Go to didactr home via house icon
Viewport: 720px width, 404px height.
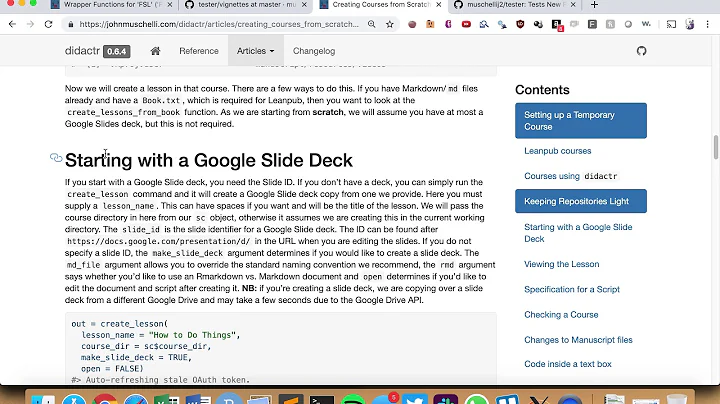click(x=155, y=51)
